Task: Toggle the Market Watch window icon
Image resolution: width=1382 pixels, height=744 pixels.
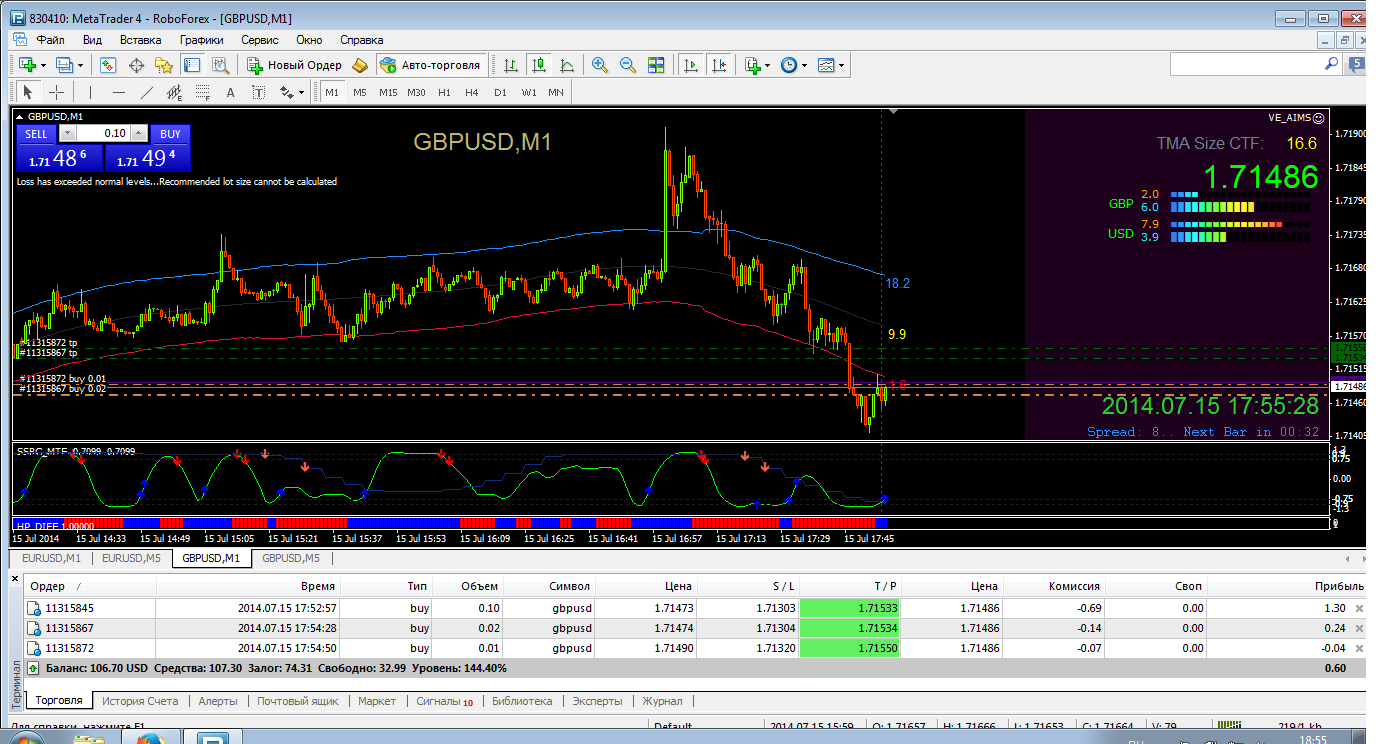Action: coord(108,65)
